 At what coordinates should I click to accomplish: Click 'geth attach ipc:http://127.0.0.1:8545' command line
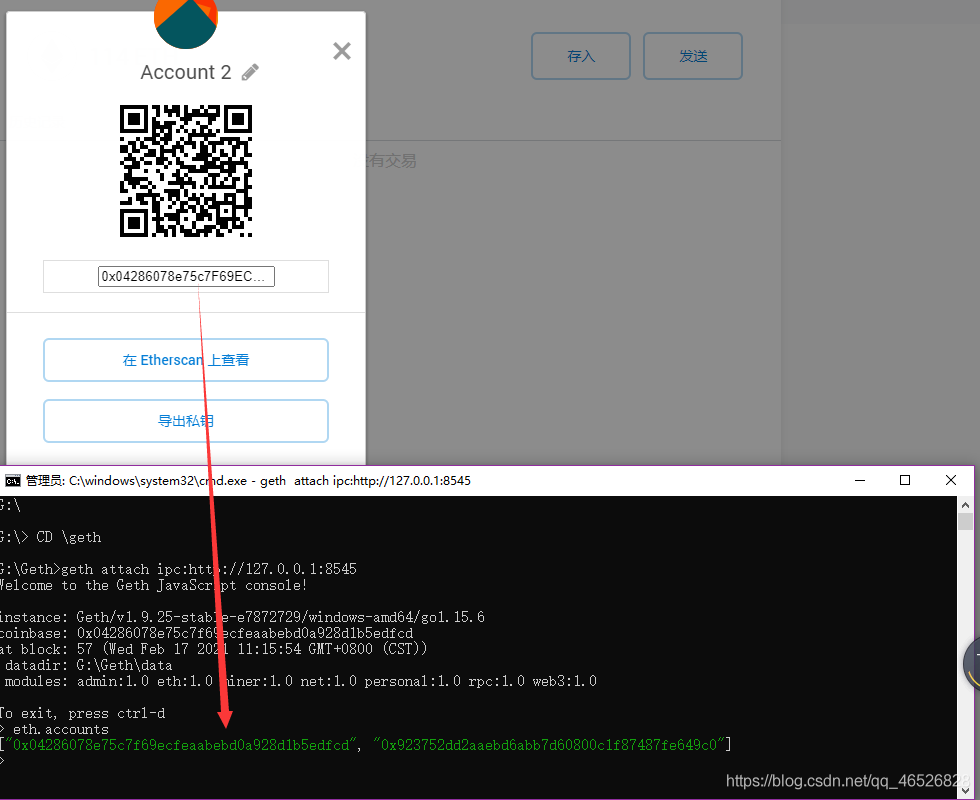(178, 569)
